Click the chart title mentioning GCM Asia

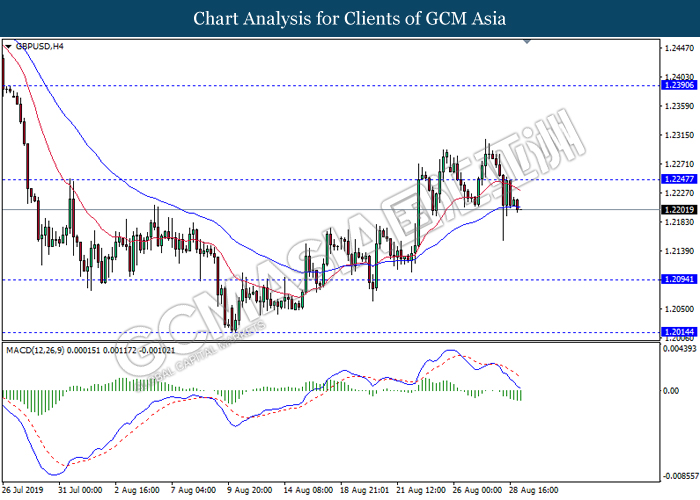(x=350, y=18)
